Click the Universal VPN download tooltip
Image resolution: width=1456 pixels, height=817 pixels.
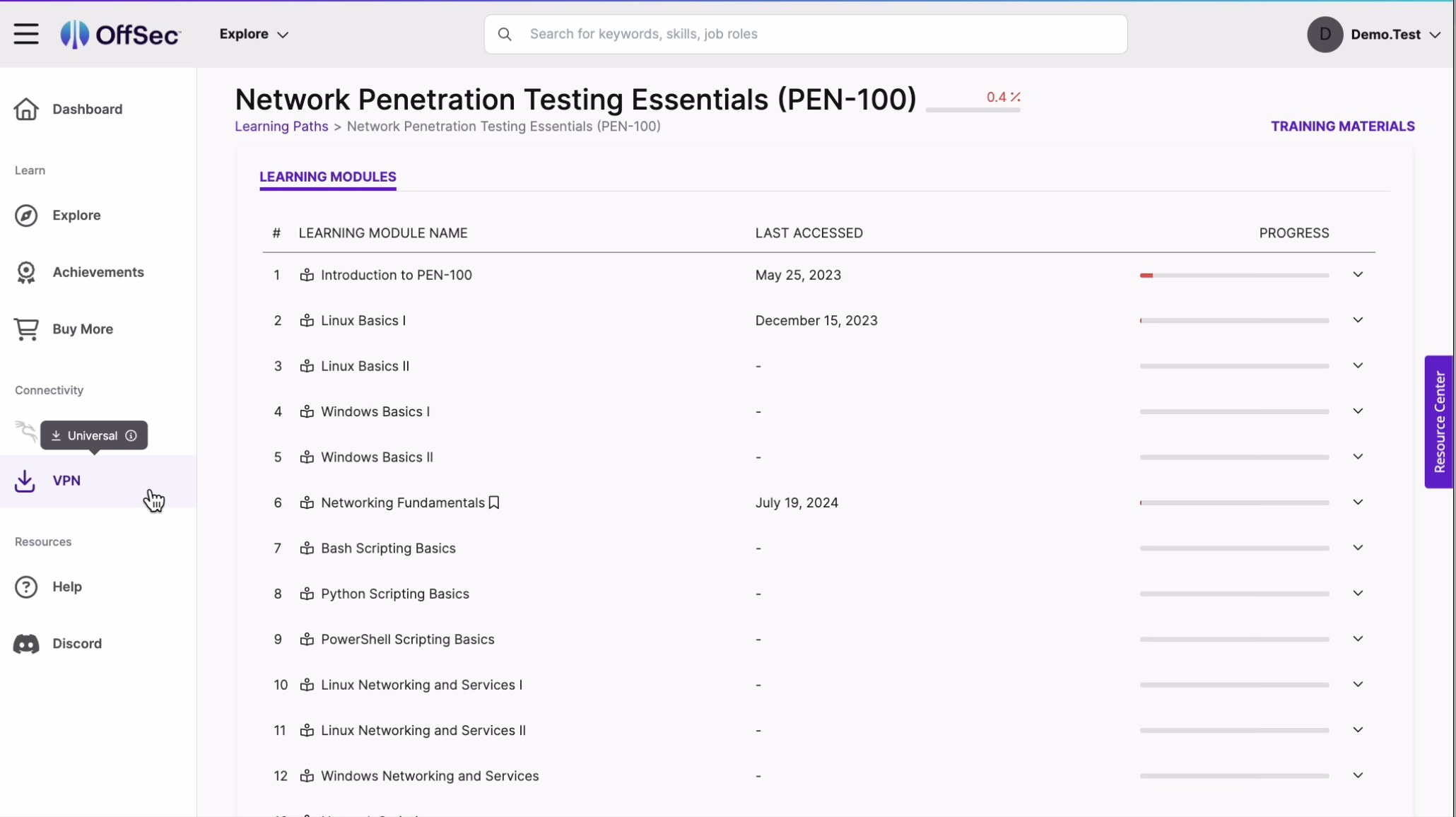(94, 435)
